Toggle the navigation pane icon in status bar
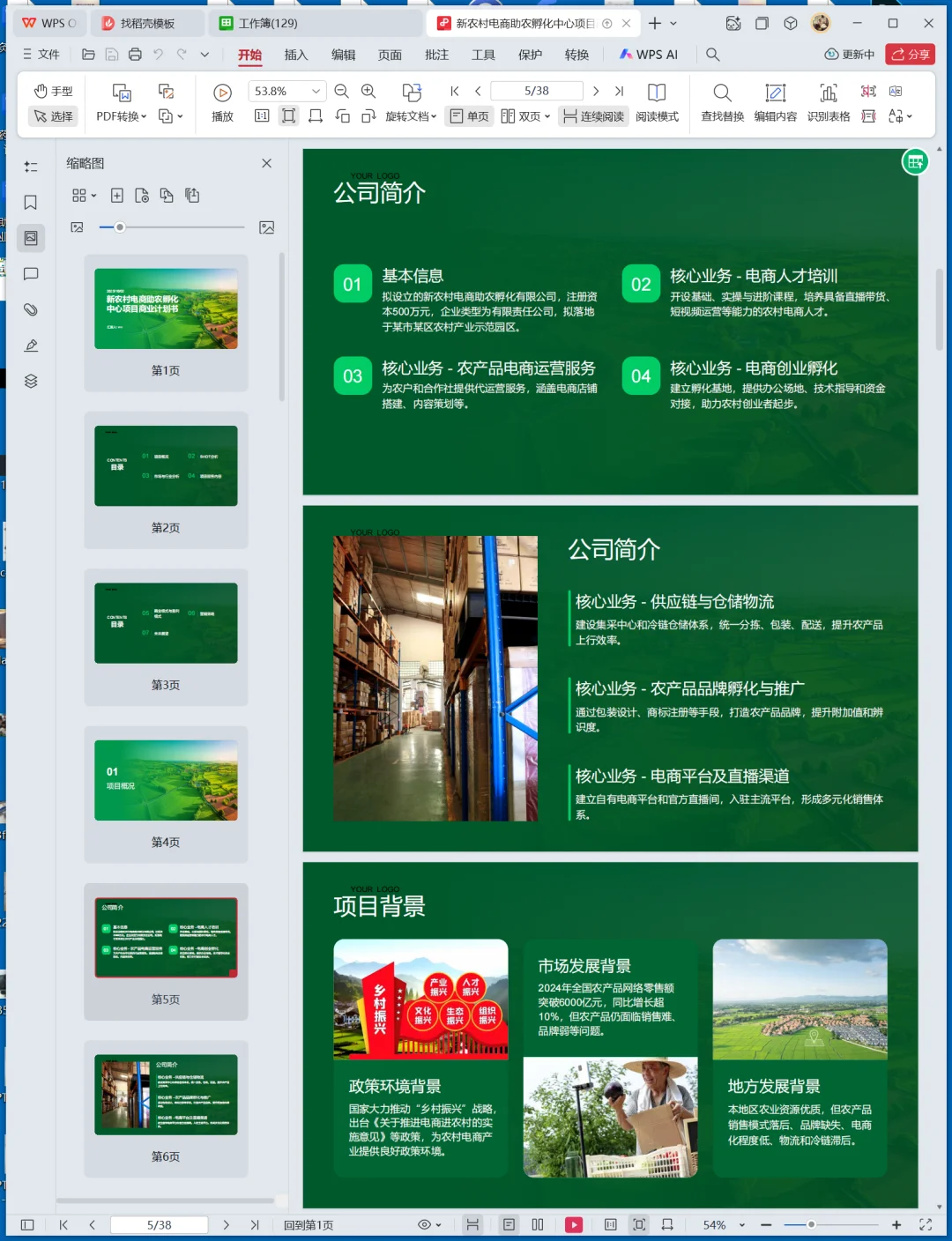Viewport: 952px width, 1241px height. (x=27, y=1225)
